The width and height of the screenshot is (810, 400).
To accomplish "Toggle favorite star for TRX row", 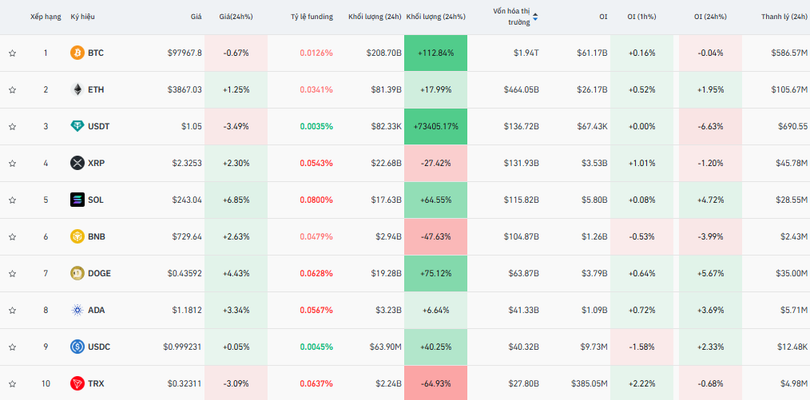I will pos(12,383).
